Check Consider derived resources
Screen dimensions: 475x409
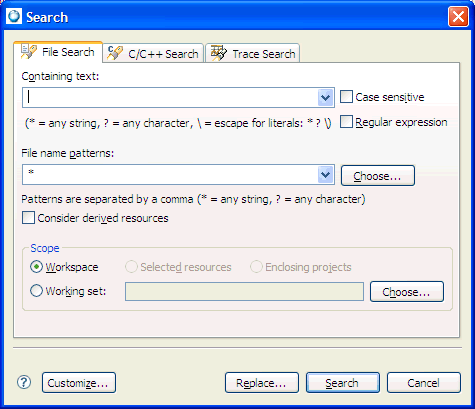(x=28, y=218)
